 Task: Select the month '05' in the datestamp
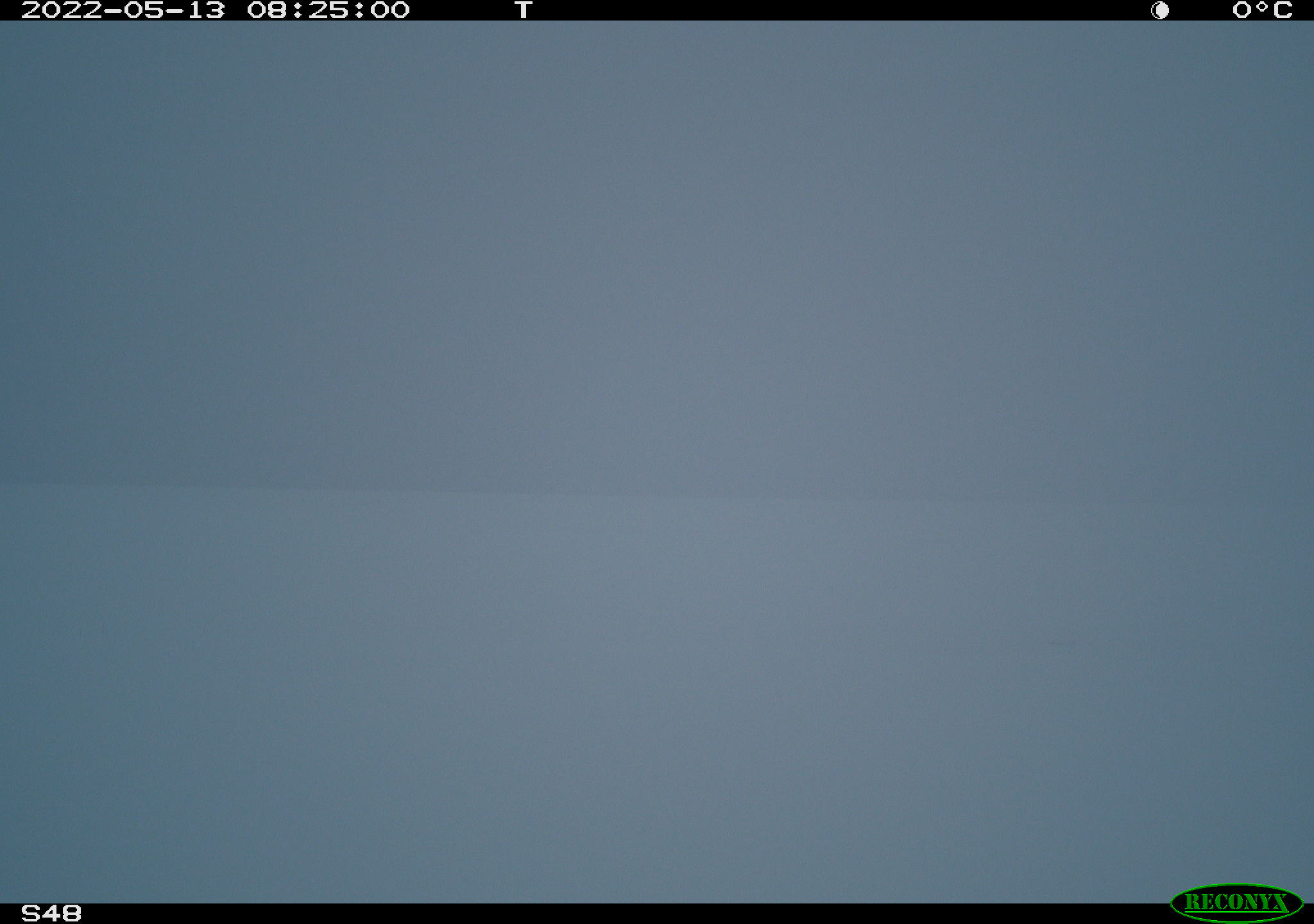click(144, 10)
